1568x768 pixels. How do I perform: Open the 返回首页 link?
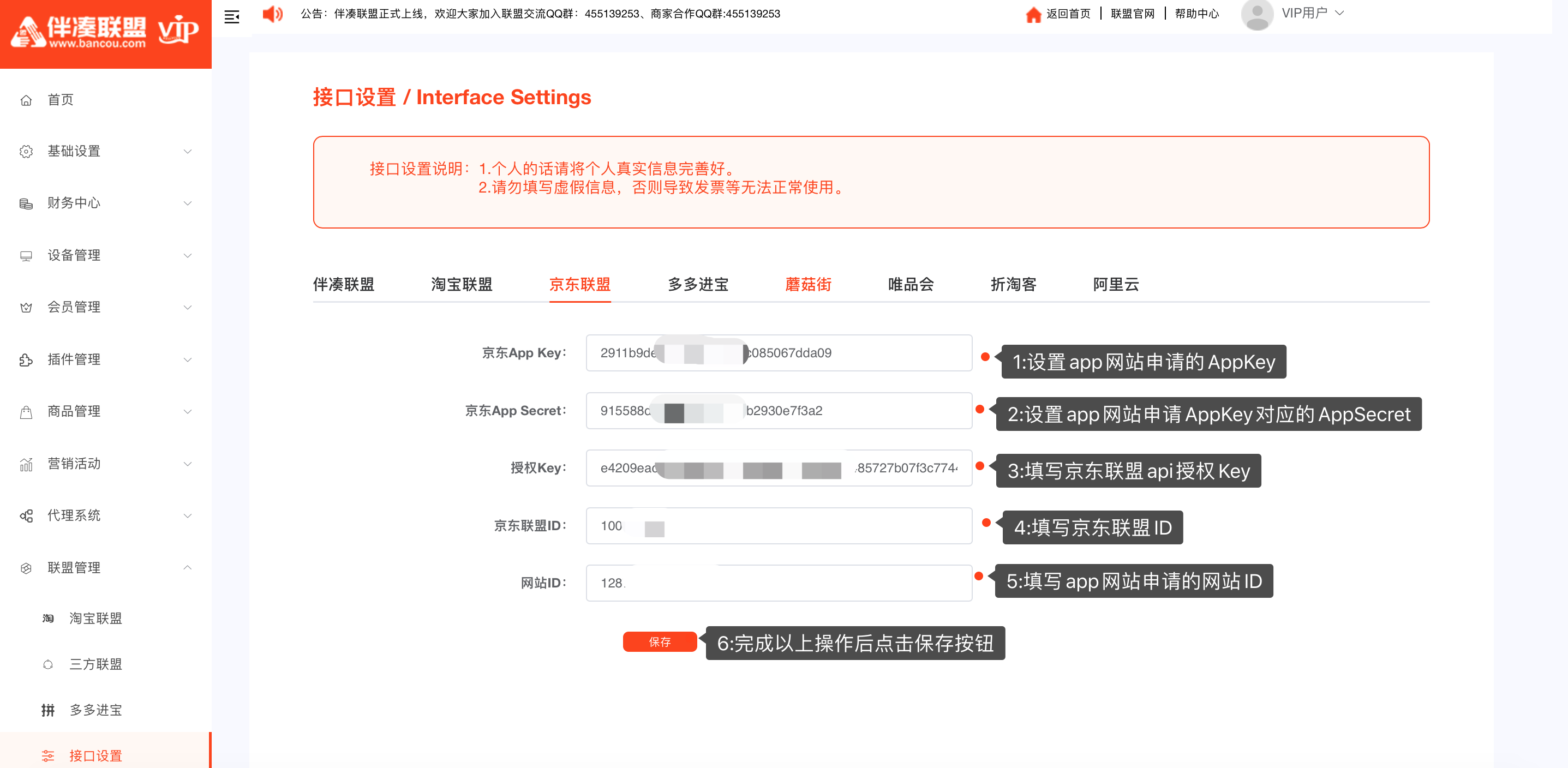click(x=1068, y=14)
